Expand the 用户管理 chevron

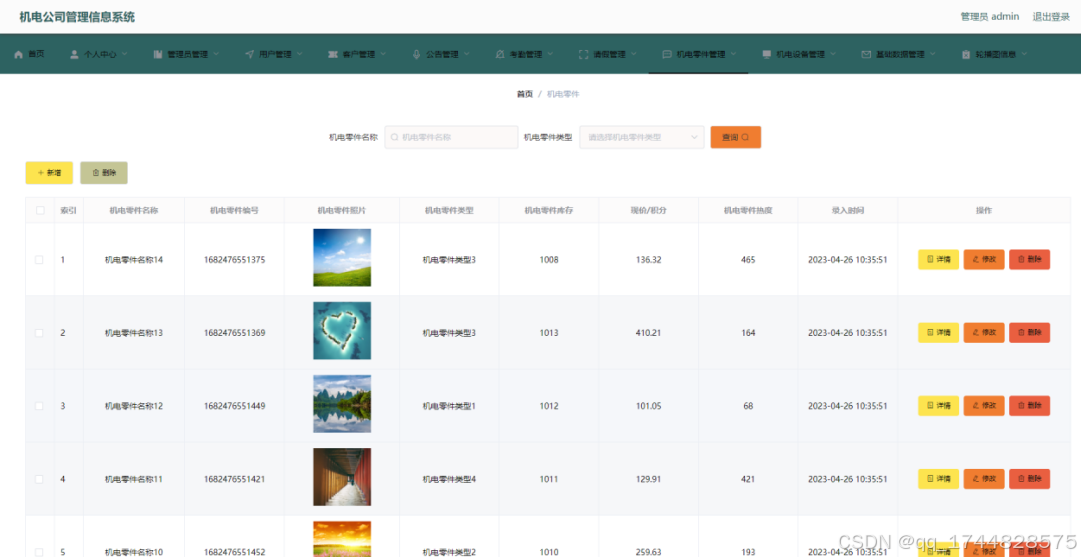click(x=300, y=54)
